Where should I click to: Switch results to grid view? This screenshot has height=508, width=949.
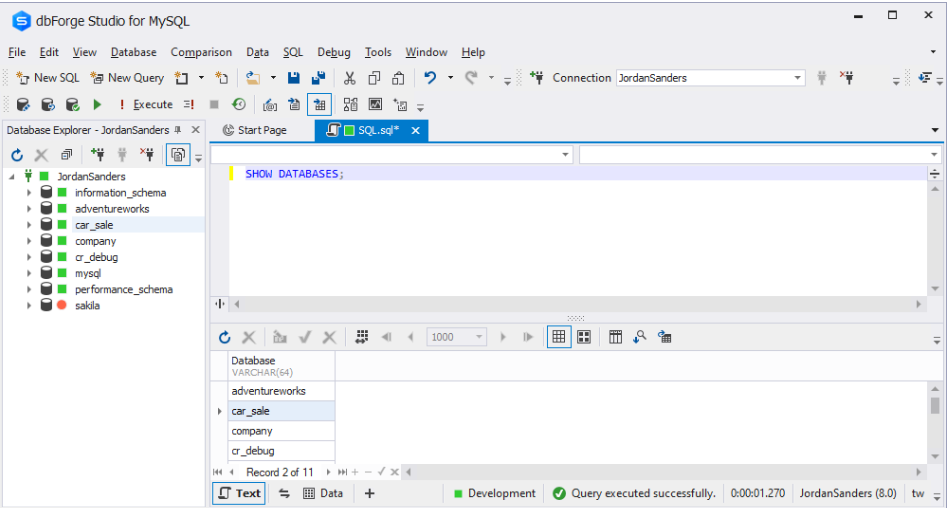coord(559,337)
